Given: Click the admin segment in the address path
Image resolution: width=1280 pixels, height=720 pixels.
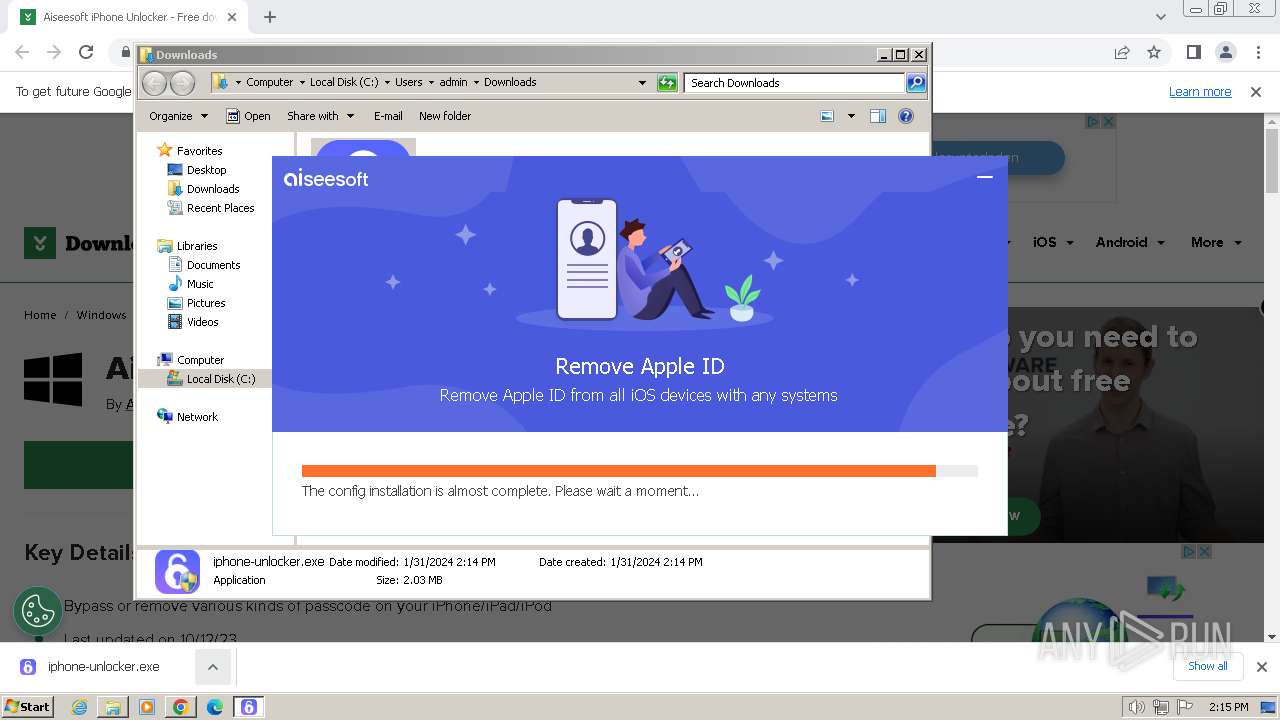Looking at the screenshot, I should pos(453,83).
